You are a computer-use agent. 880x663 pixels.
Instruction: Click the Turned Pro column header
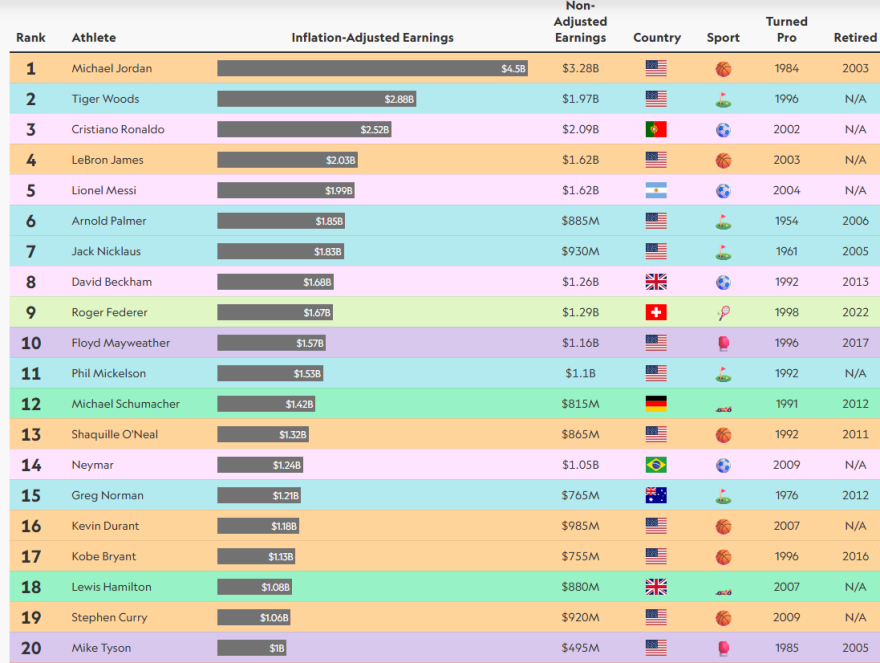[787, 29]
